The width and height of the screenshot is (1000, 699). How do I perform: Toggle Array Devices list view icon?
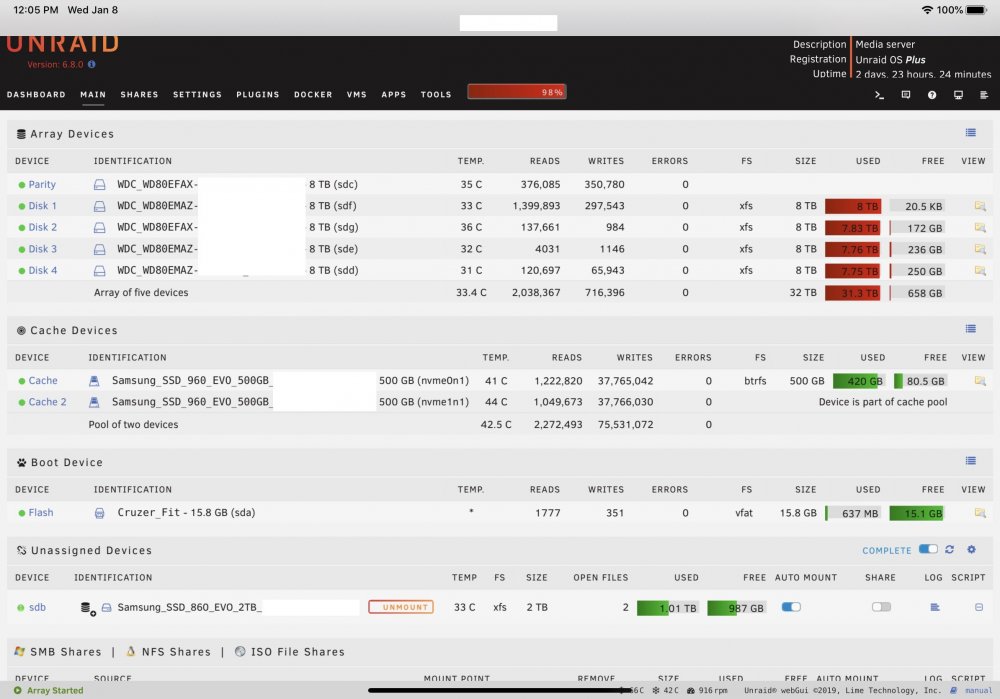pyautogui.click(x=971, y=133)
